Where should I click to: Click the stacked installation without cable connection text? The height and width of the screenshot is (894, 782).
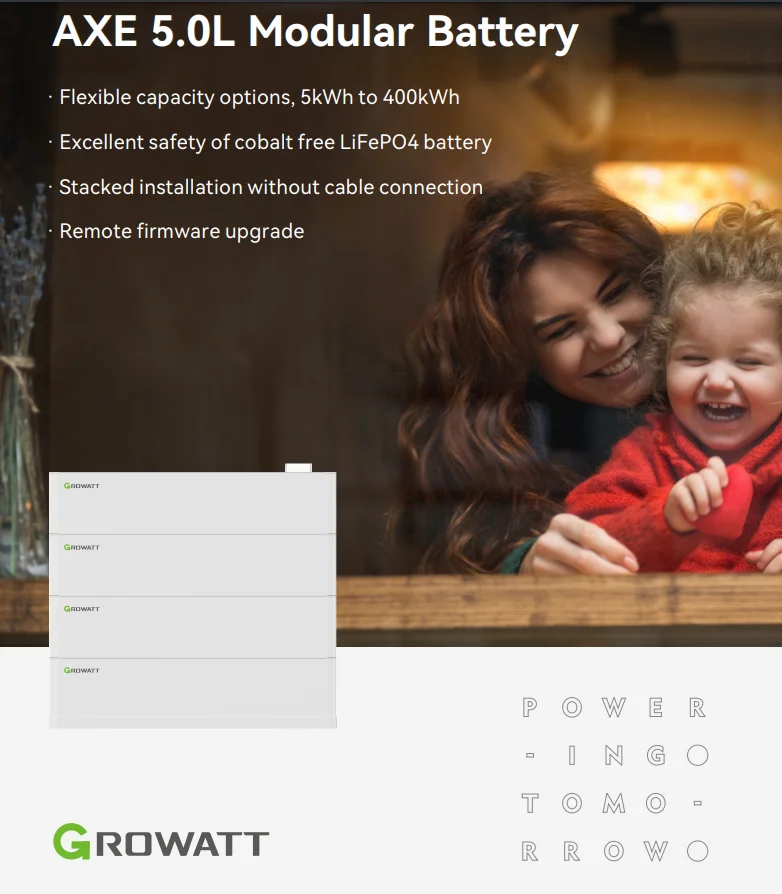(271, 187)
